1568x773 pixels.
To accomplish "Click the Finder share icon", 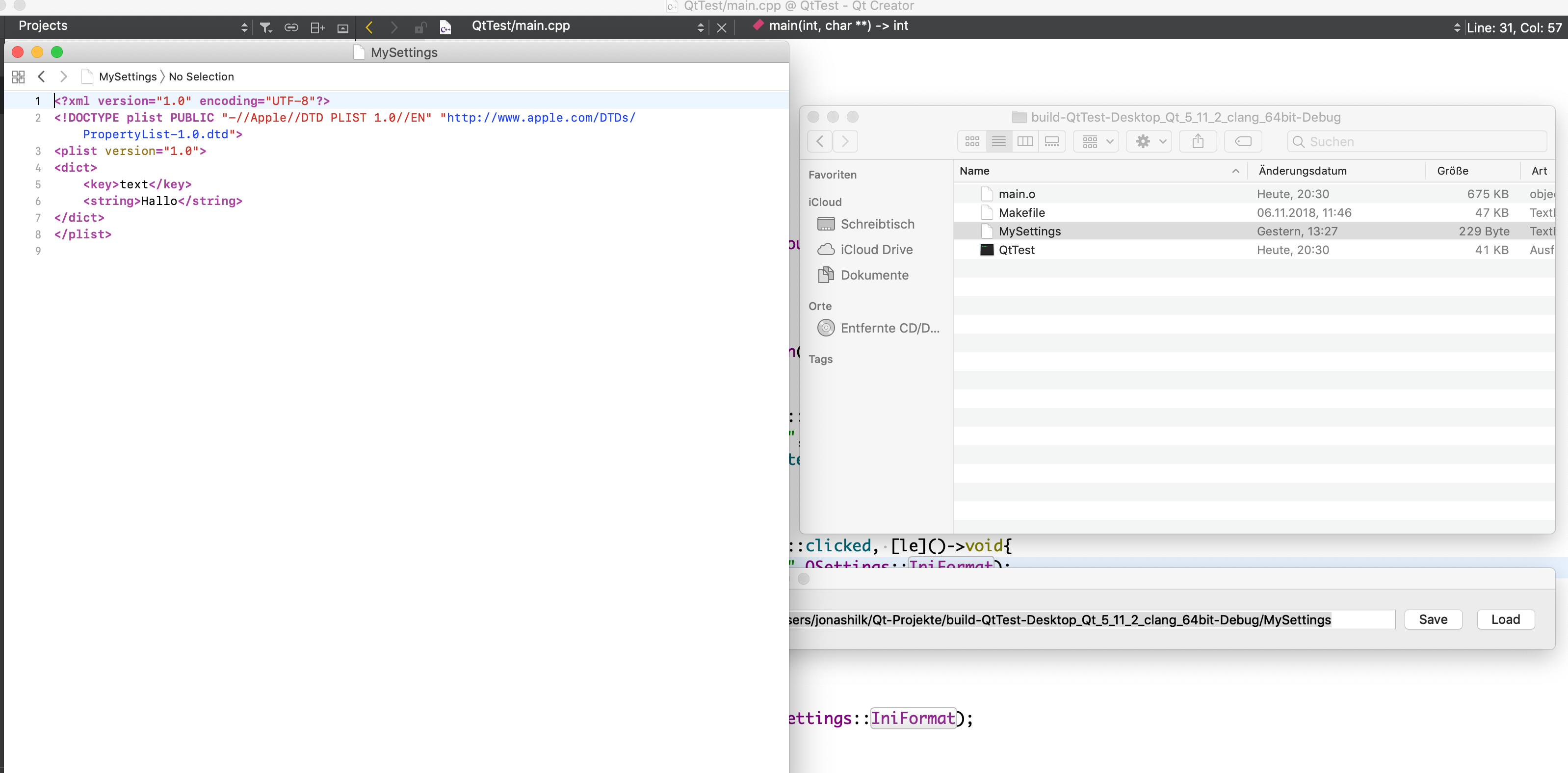I will click(1198, 141).
